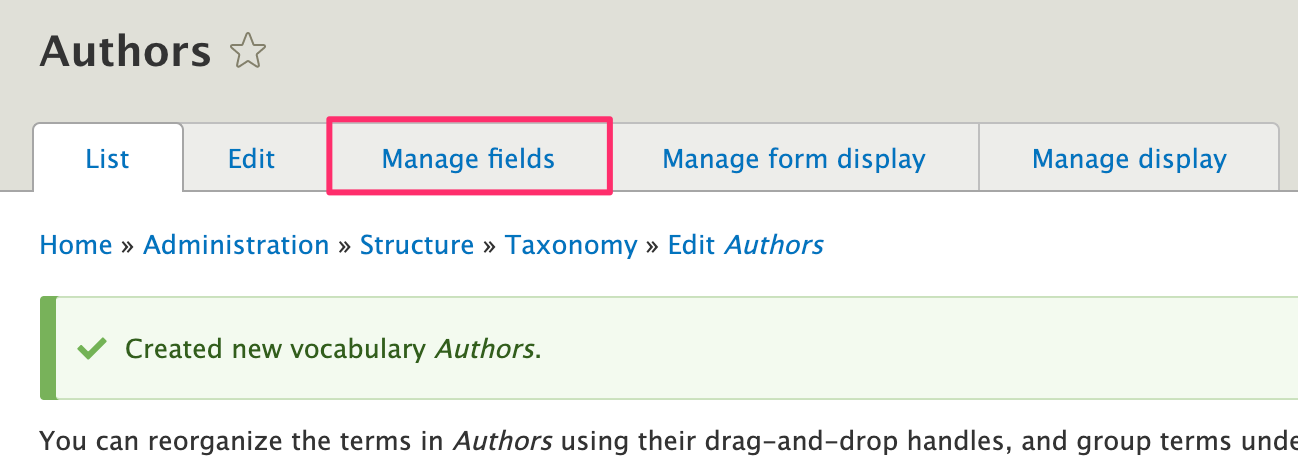Open the Structure breadcrumb link
Image resolution: width=1298 pixels, height=458 pixels.
click(x=417, y=245)
